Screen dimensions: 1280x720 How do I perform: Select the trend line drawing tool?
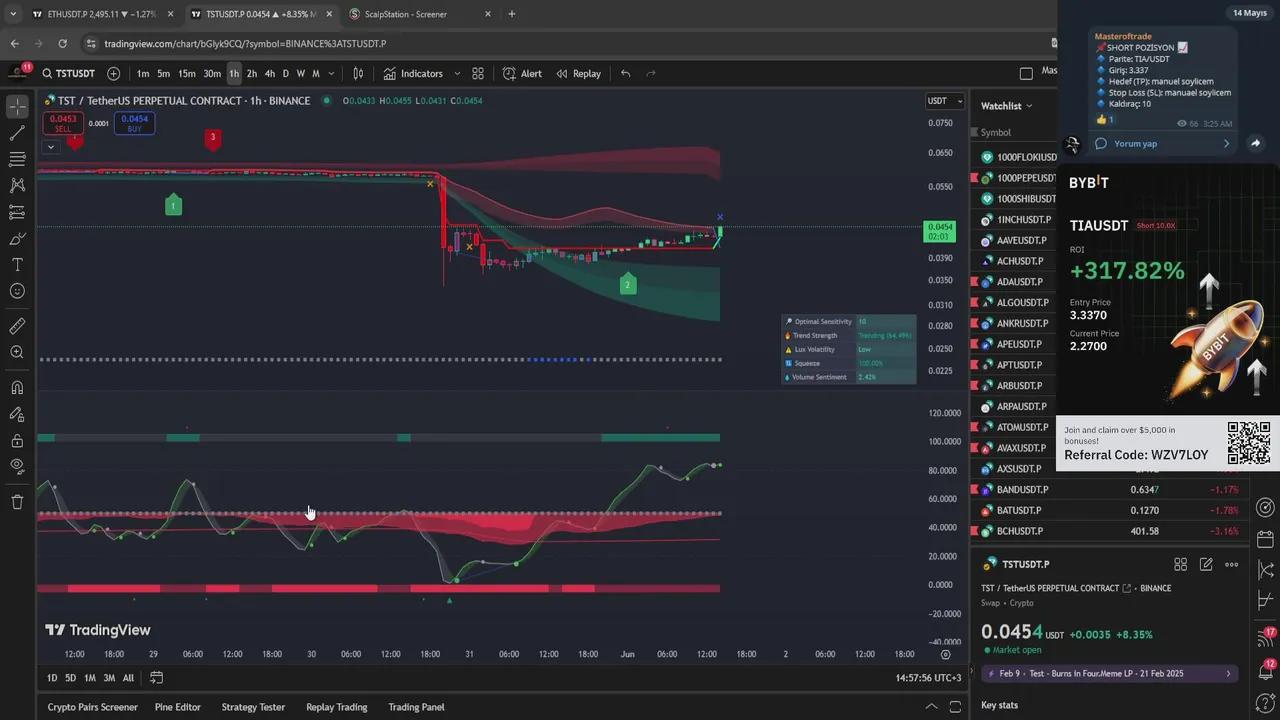point(17,133)
